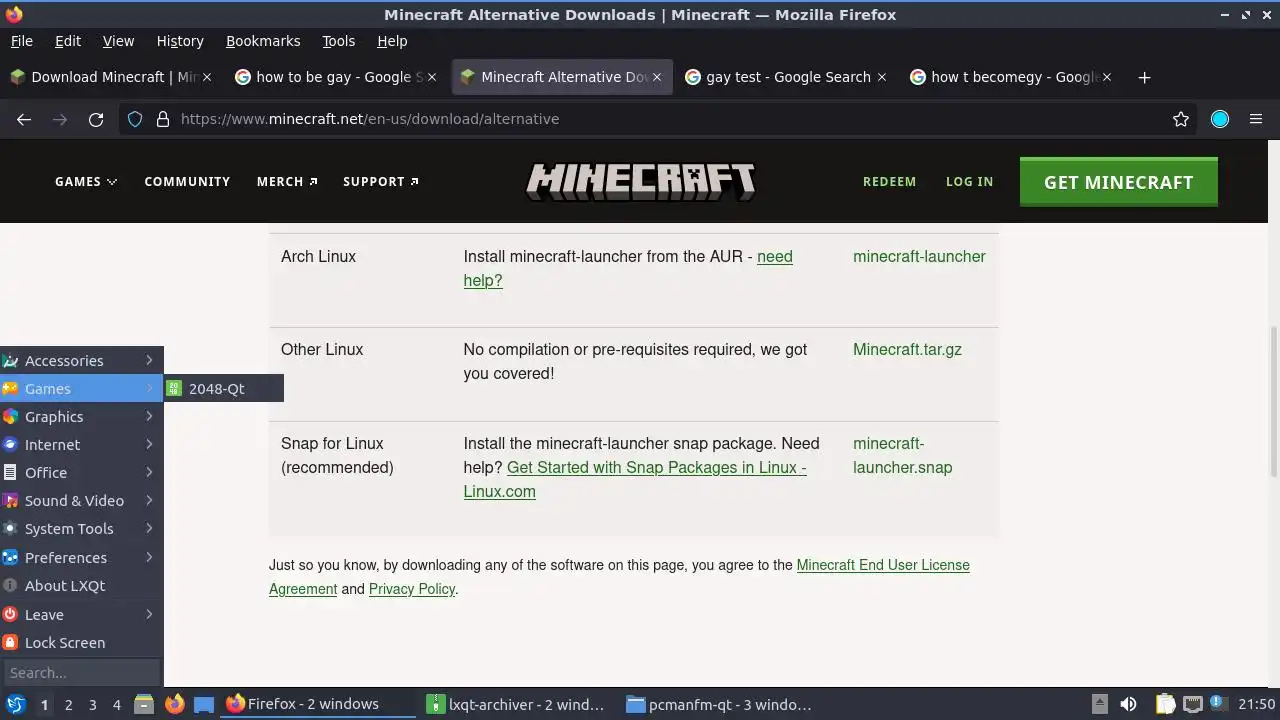Open the Bookmarks menu in Firefox
This screenshot has height=720, width=1280.
pos(263,41)
